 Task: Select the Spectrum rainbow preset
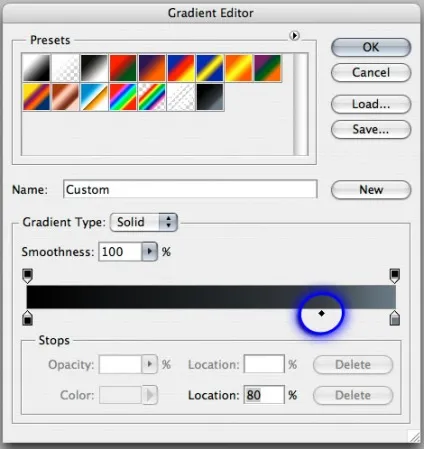123,97
